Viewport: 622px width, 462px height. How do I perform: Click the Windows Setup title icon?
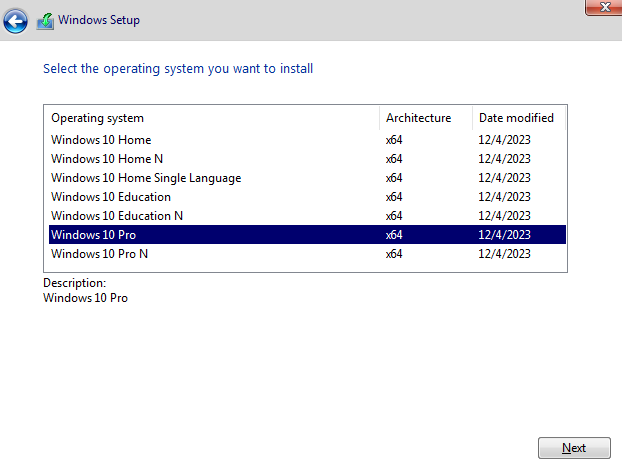pyautogui.click(x=45, y=21)
